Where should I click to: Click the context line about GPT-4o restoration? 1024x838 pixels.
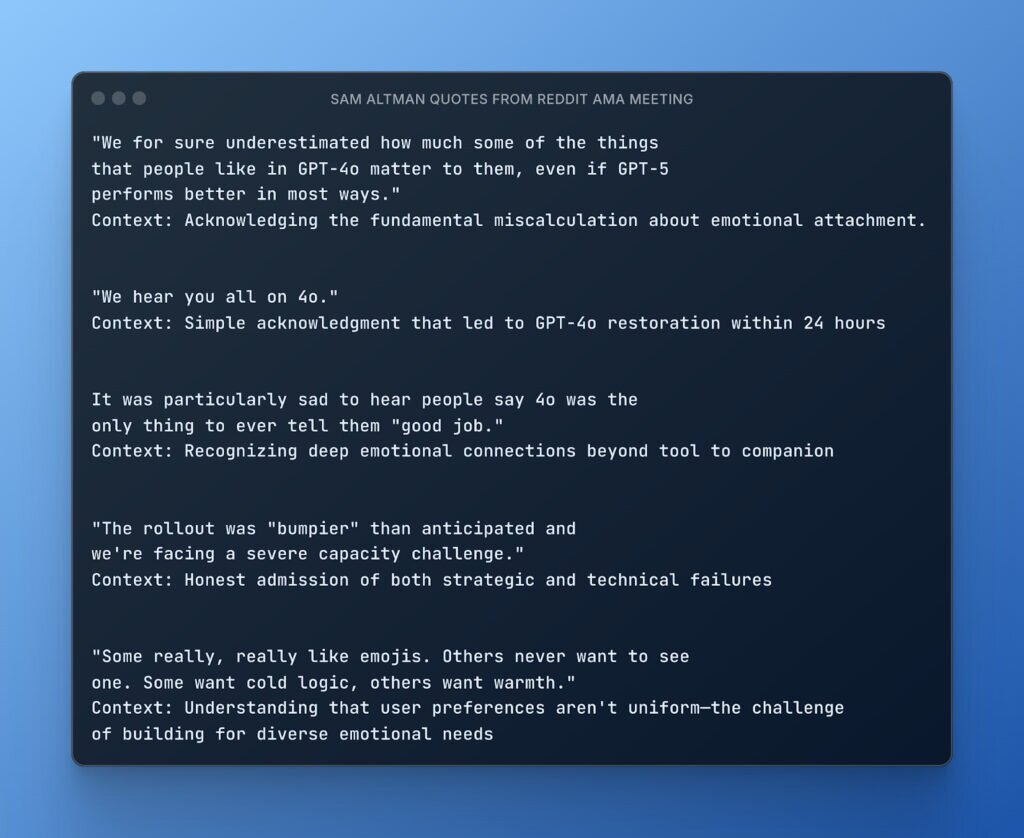(488, 323)
